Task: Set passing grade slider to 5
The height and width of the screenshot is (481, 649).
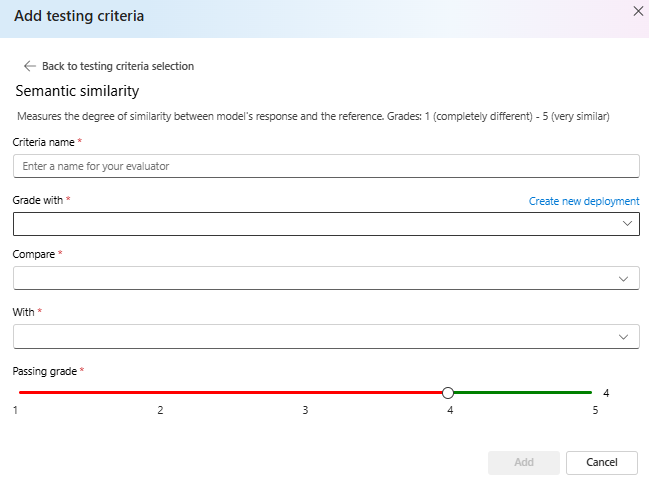Action: pos(591,393)
